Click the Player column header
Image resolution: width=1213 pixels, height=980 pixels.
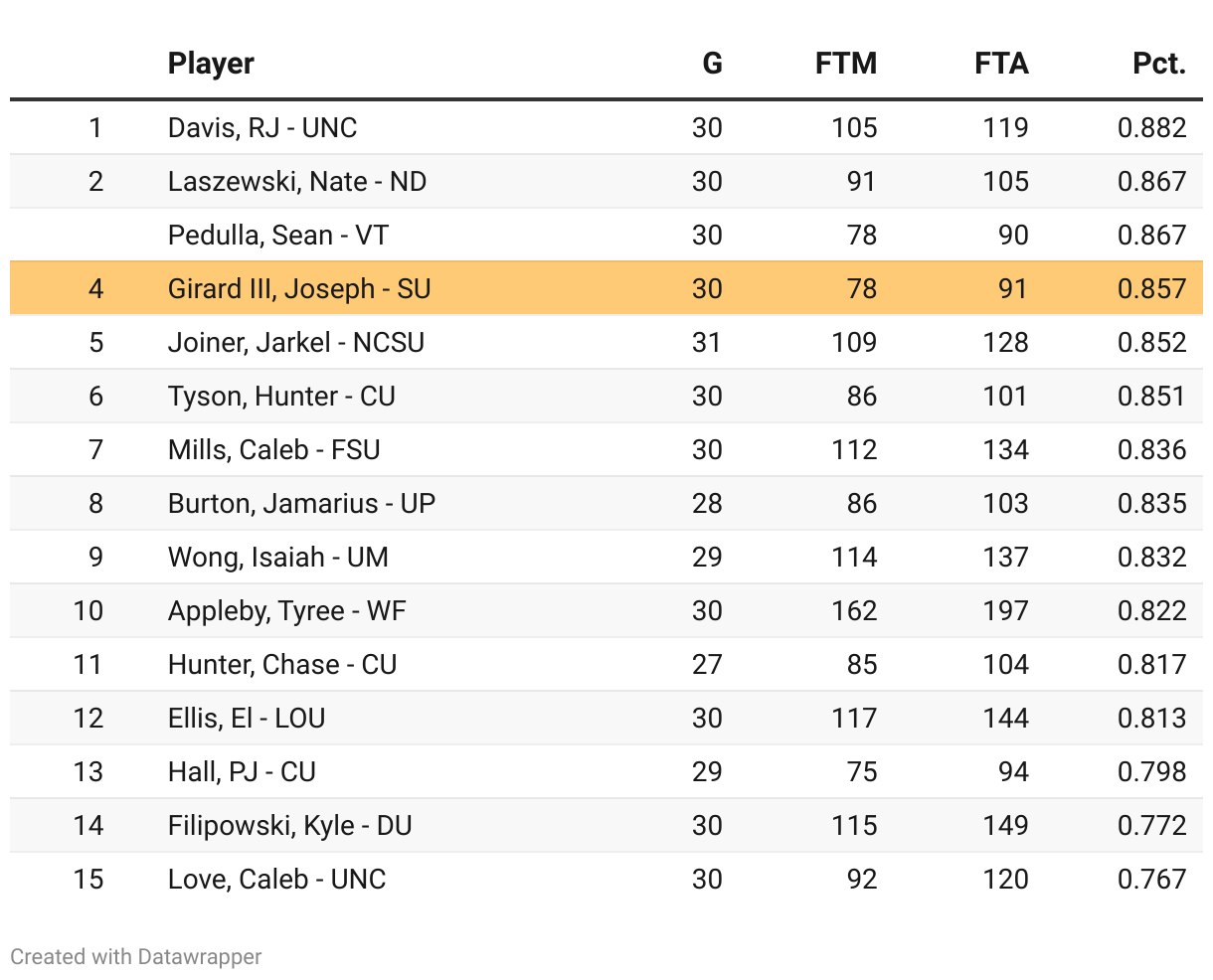[x=211, y=64]
